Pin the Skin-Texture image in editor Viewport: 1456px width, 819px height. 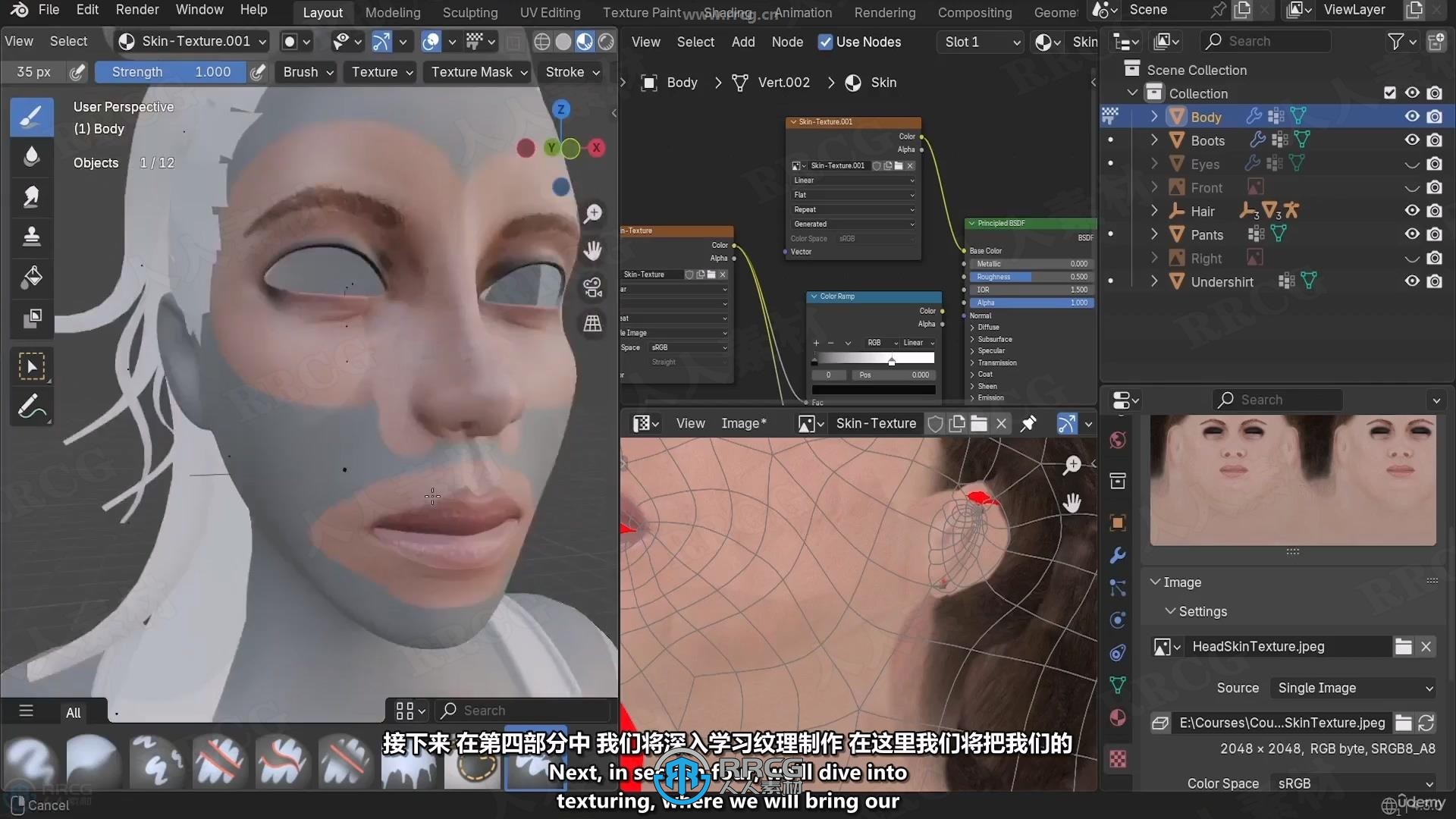[1028, 423]
